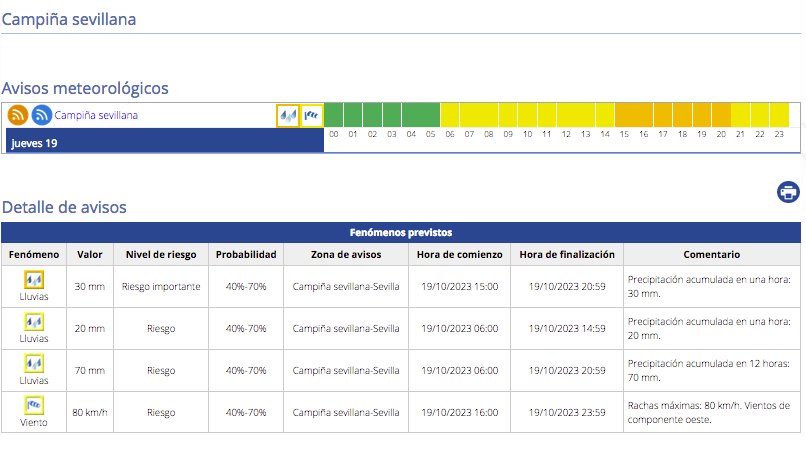806x451 pixels.
Task: Print the warnings using printer icon
Action: pos(788,192)
